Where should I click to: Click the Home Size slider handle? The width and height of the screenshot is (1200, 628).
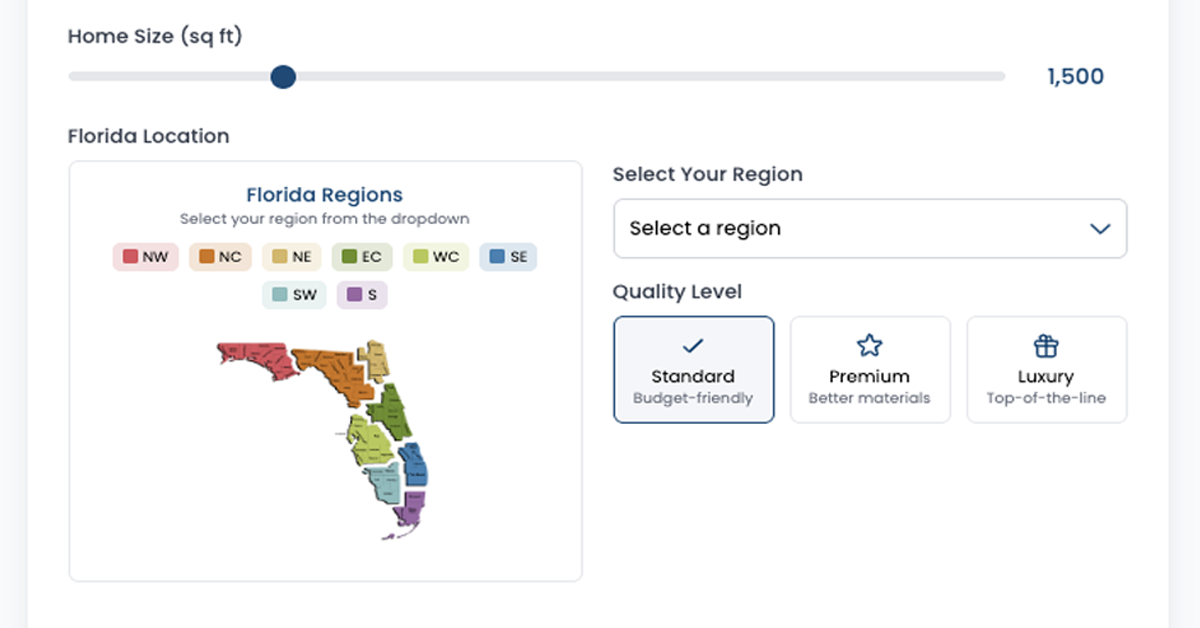(283, 77)
